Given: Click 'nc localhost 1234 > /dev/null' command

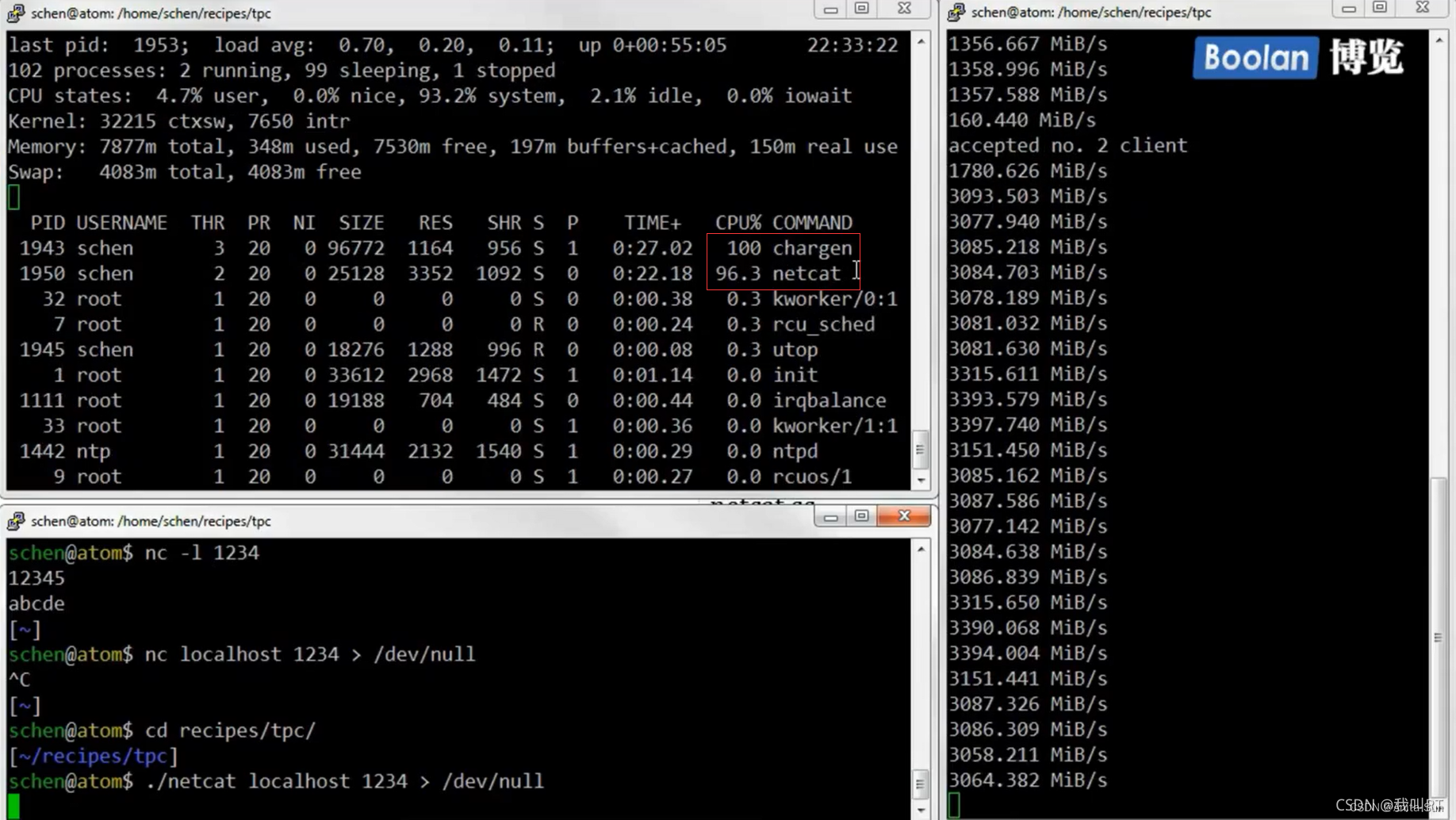Looking at the screenshot, I should (310, 654).
